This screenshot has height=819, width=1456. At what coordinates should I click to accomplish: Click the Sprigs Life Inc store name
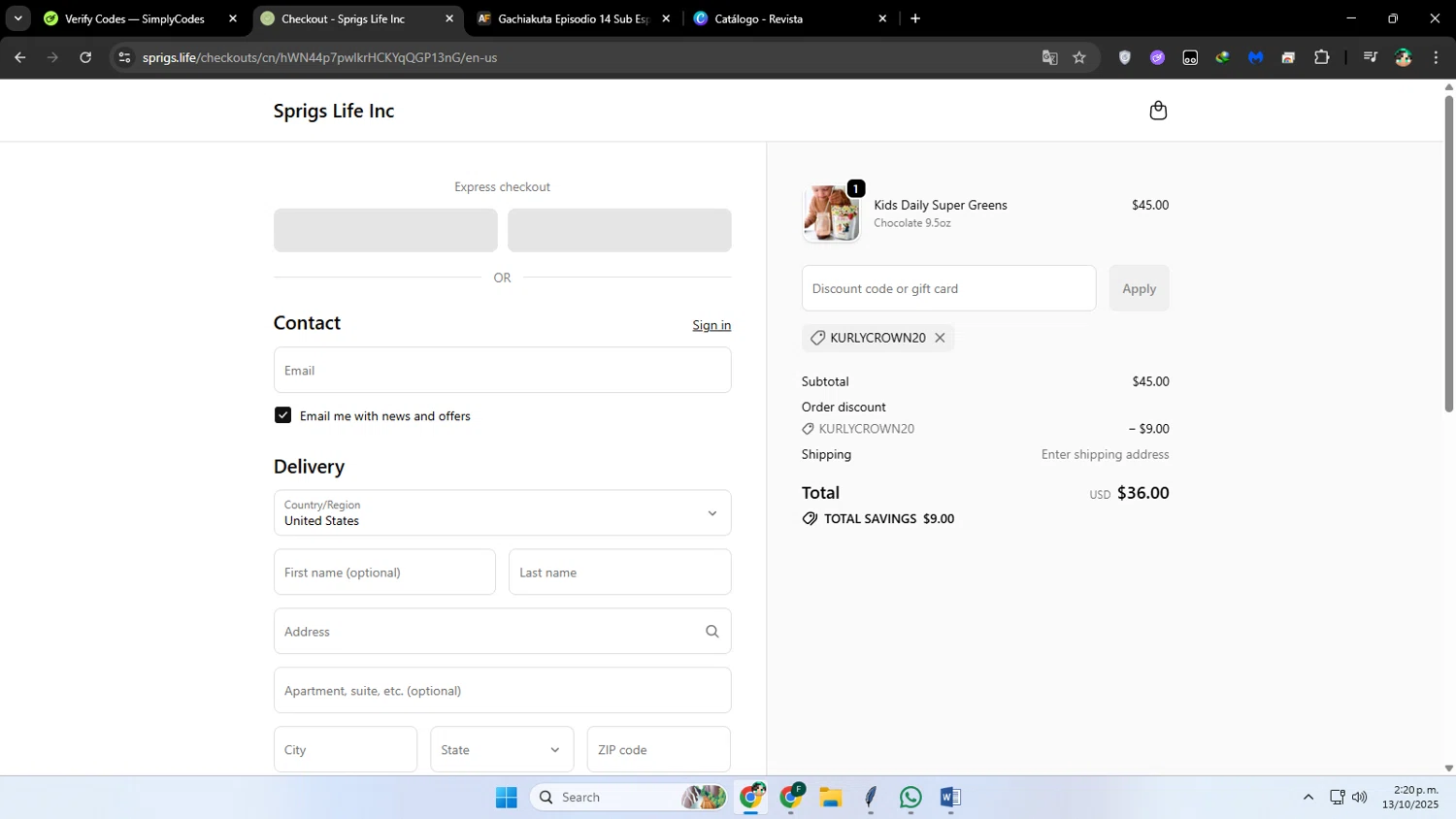pyautogui.click(x=334, y=111)
